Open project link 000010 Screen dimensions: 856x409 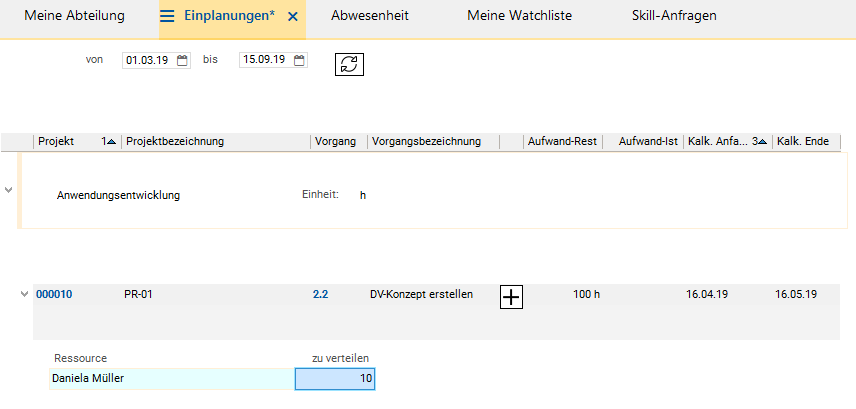[54, 295]
